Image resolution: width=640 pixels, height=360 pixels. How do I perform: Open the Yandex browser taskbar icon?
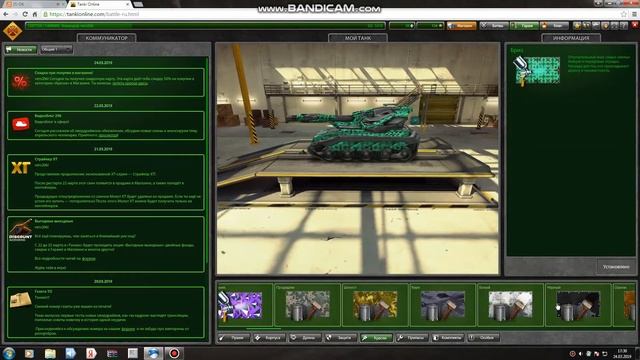tap(91, 353)
